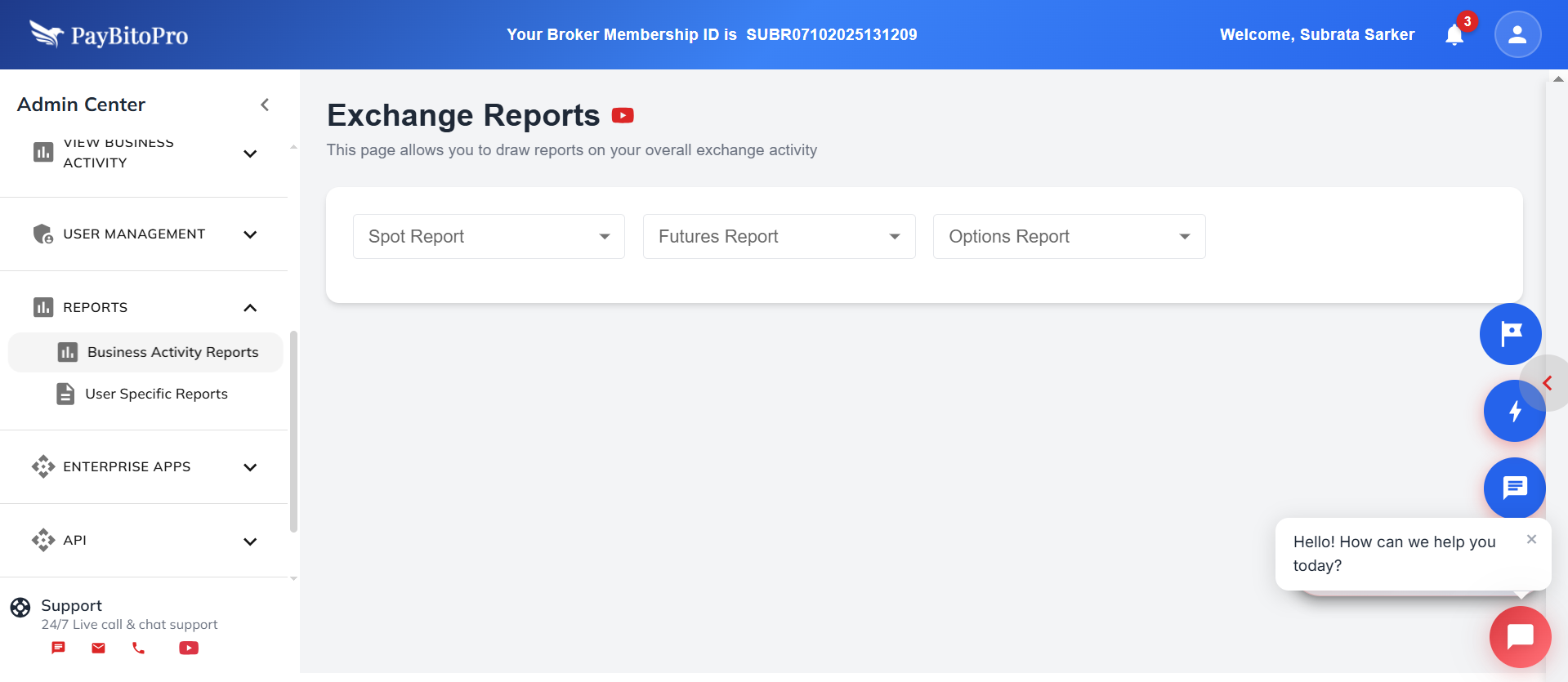The height and width of the screenshot is (682, 1568).
Task: Open the Futures Report dropdown
Action: pyautogui.click(x=779, y=237)
